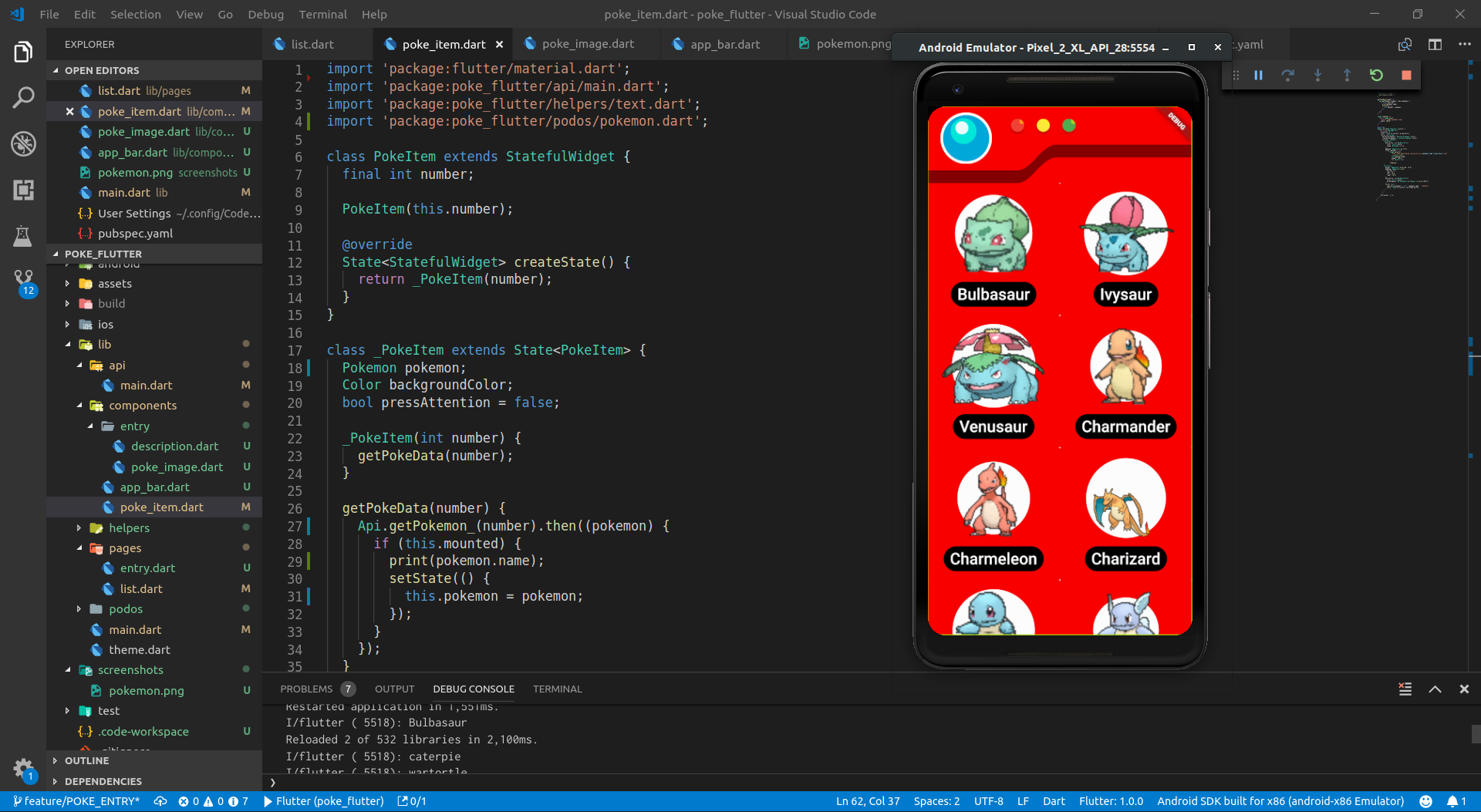Viewport: 1481px width, 812px height.
Task: Open Source Control with 12 changes badge
Action: point(23,282)
